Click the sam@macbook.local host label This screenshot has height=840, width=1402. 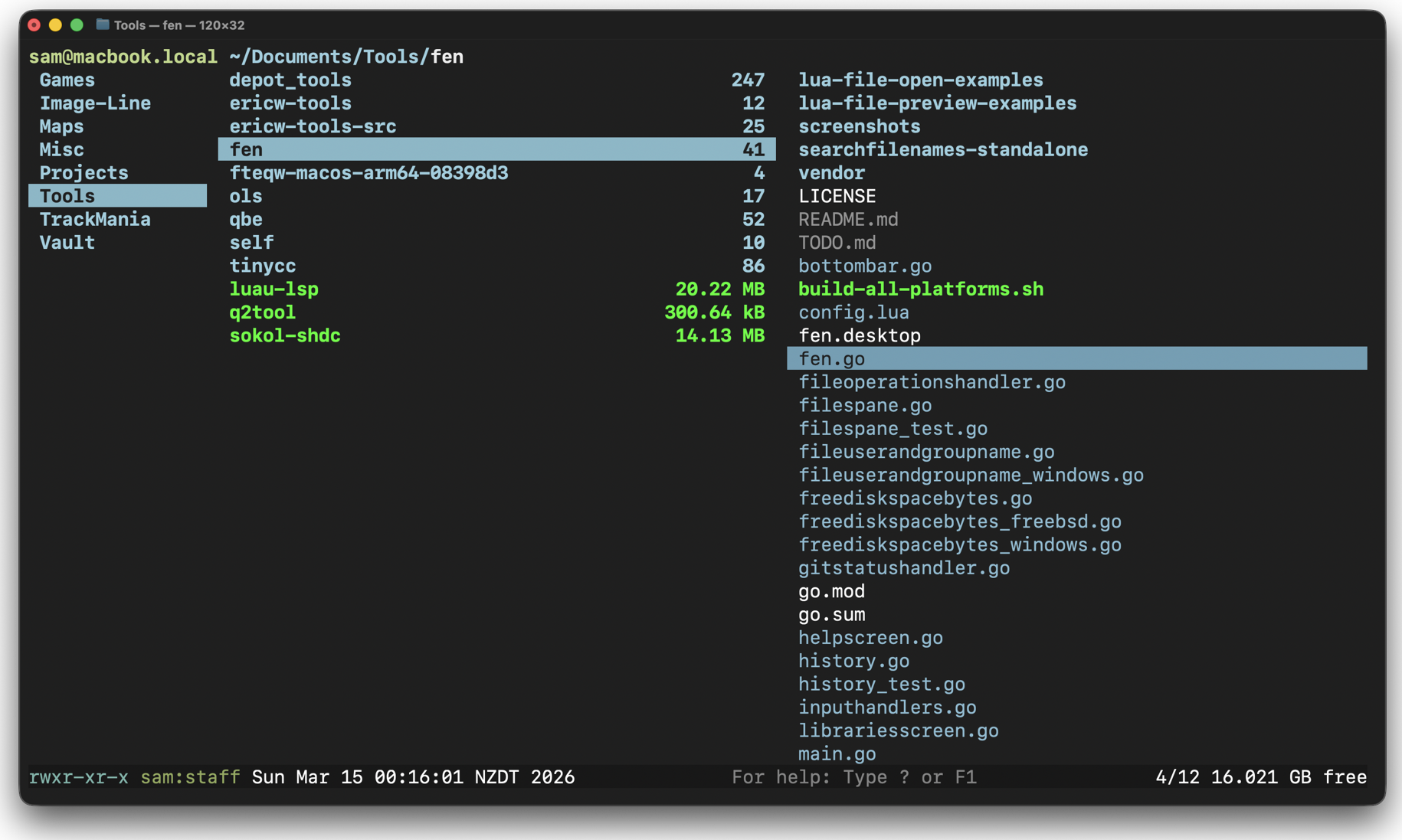coord(123,57)
